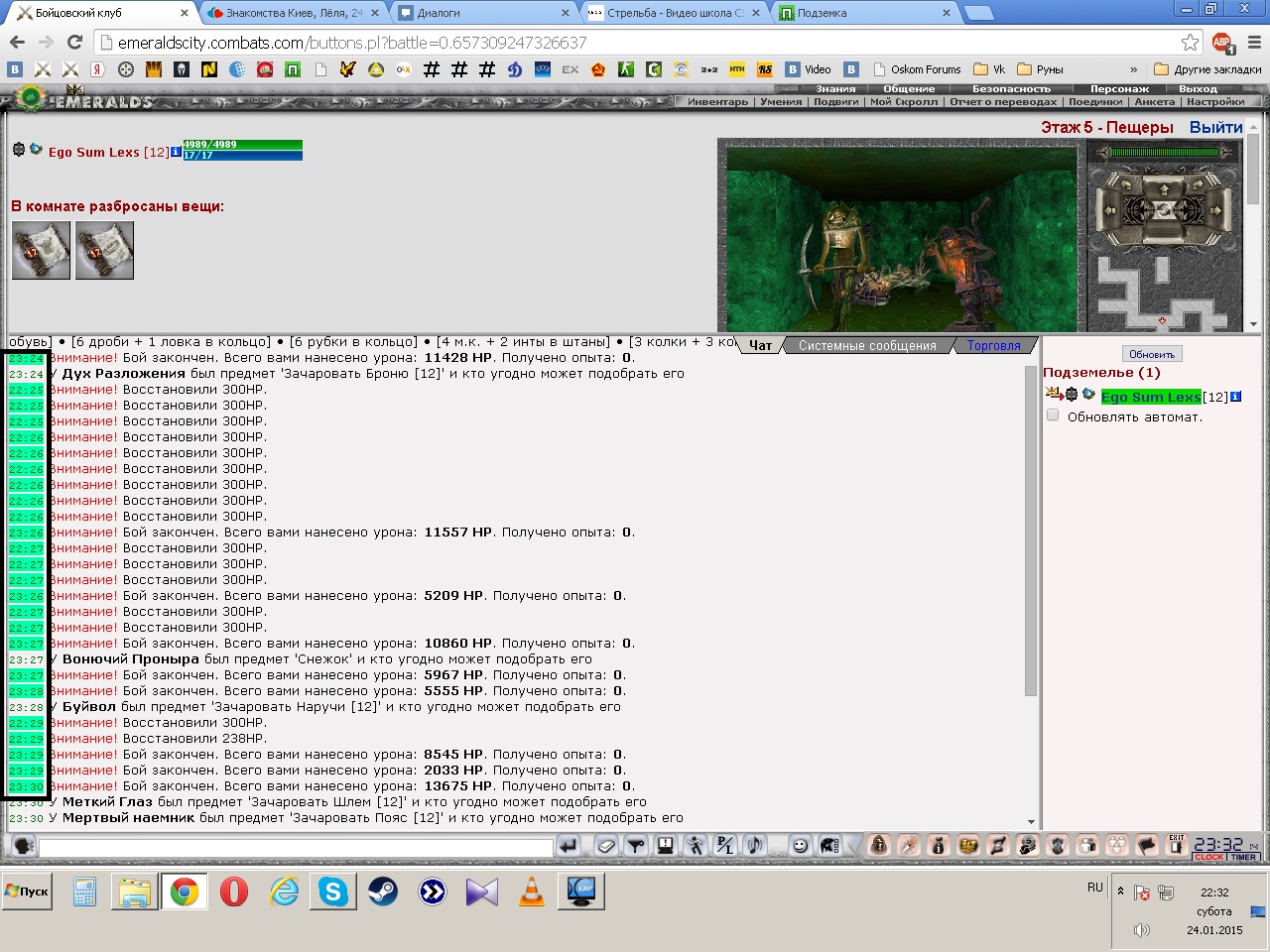This screenshot has width=1270, height=952.
Task: Click the info icon next to Ego Sum Lexs
Action: click(x=176, y=152)
